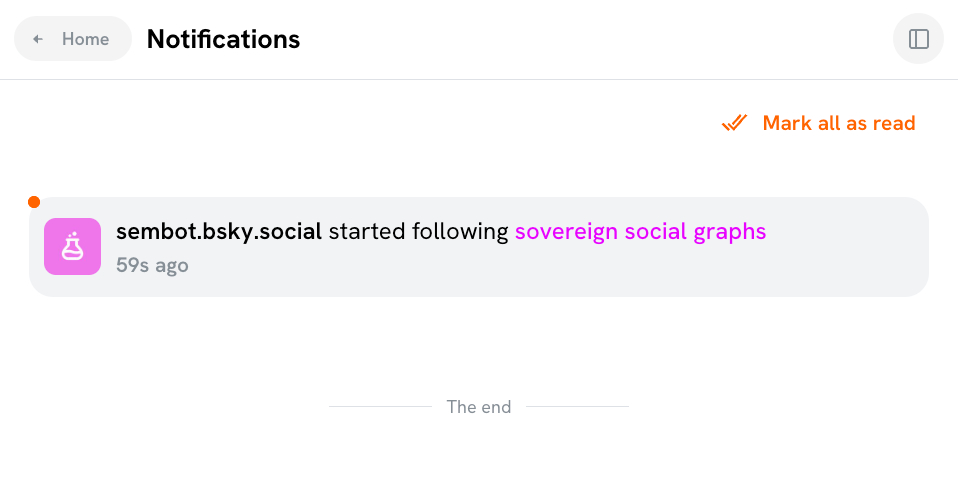Click the words started following
This screenshot has width=958, height=501.
point(418,232)
